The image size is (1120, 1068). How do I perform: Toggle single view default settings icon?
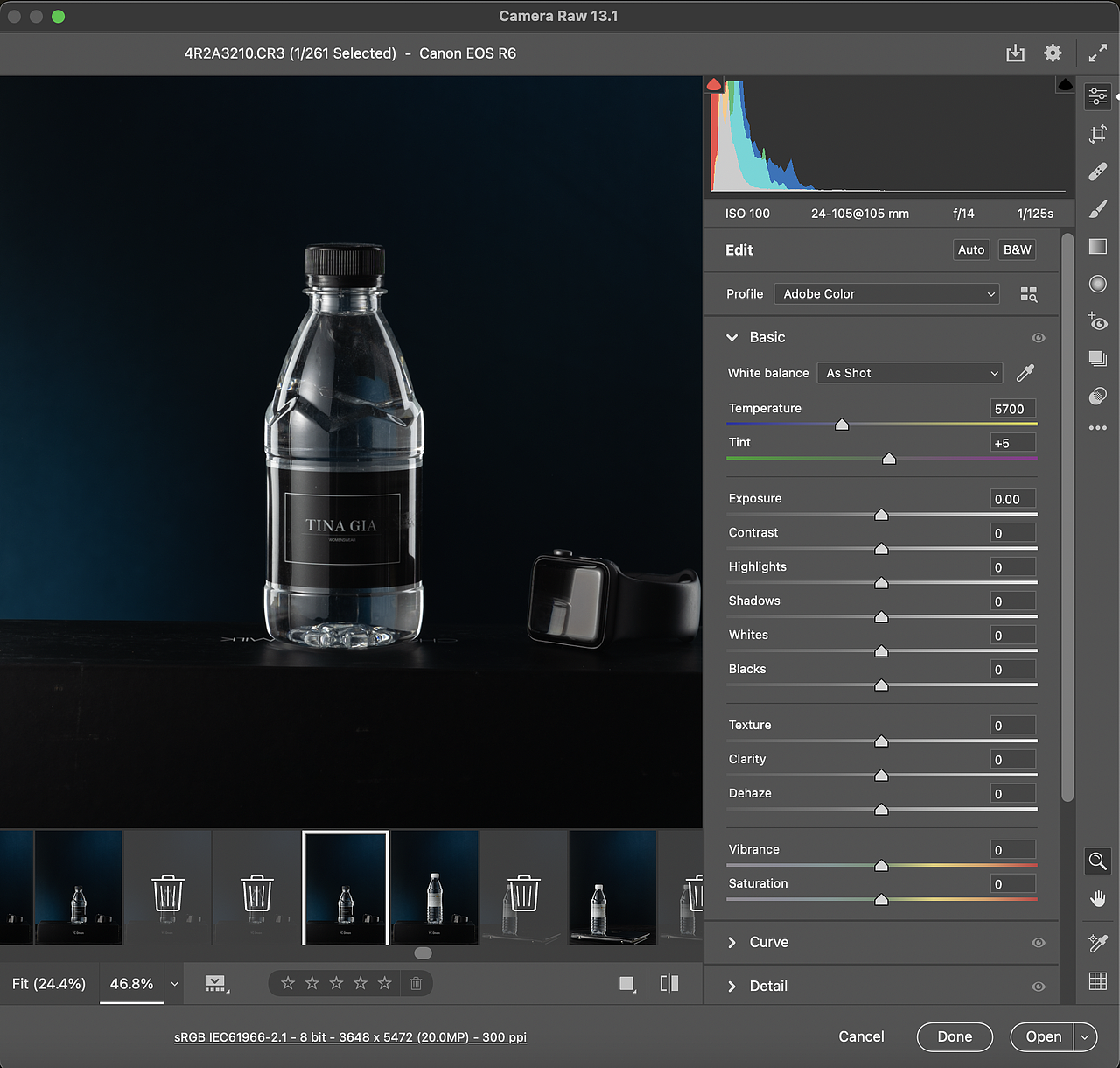click(x=627, y=984)
